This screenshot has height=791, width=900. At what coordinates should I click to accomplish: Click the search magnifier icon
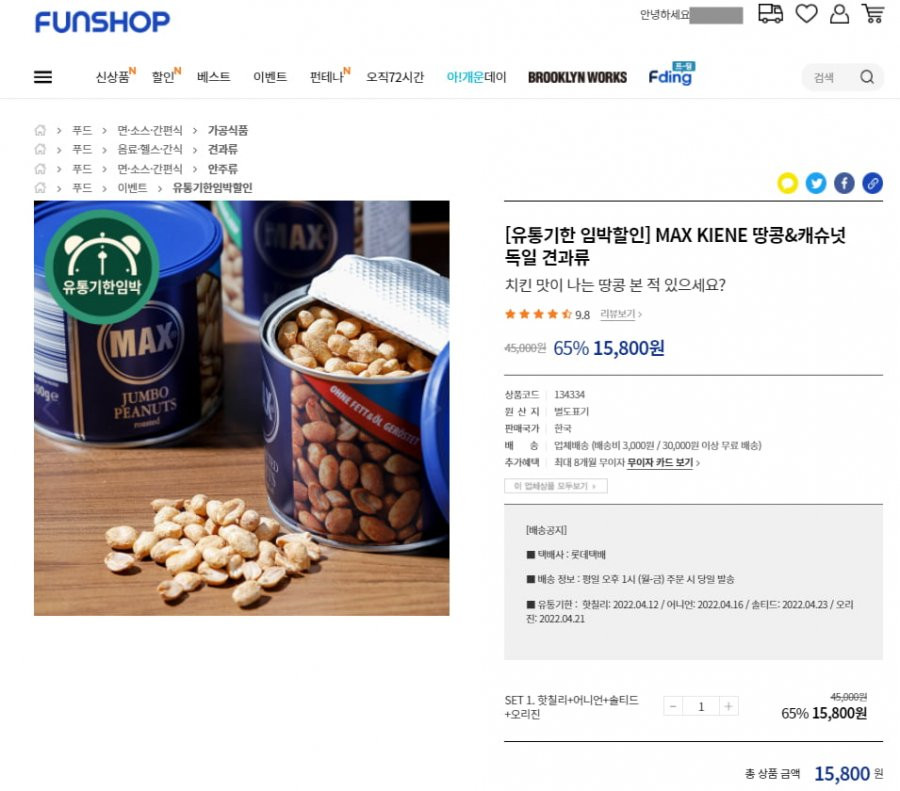coord(867,77)
